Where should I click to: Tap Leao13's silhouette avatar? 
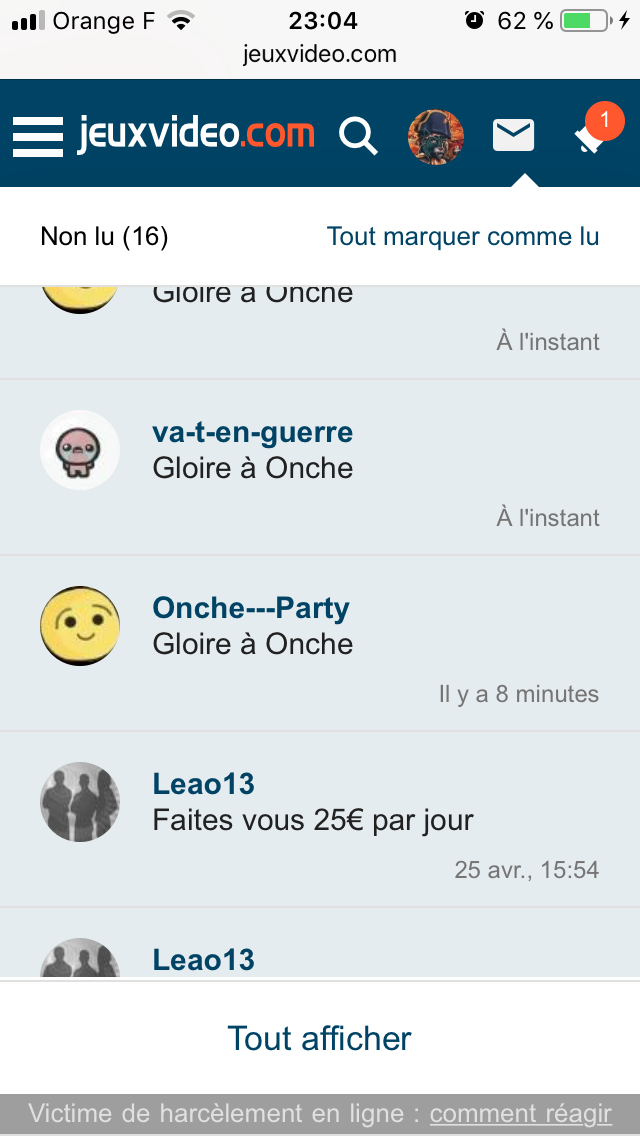pos(80,802)
